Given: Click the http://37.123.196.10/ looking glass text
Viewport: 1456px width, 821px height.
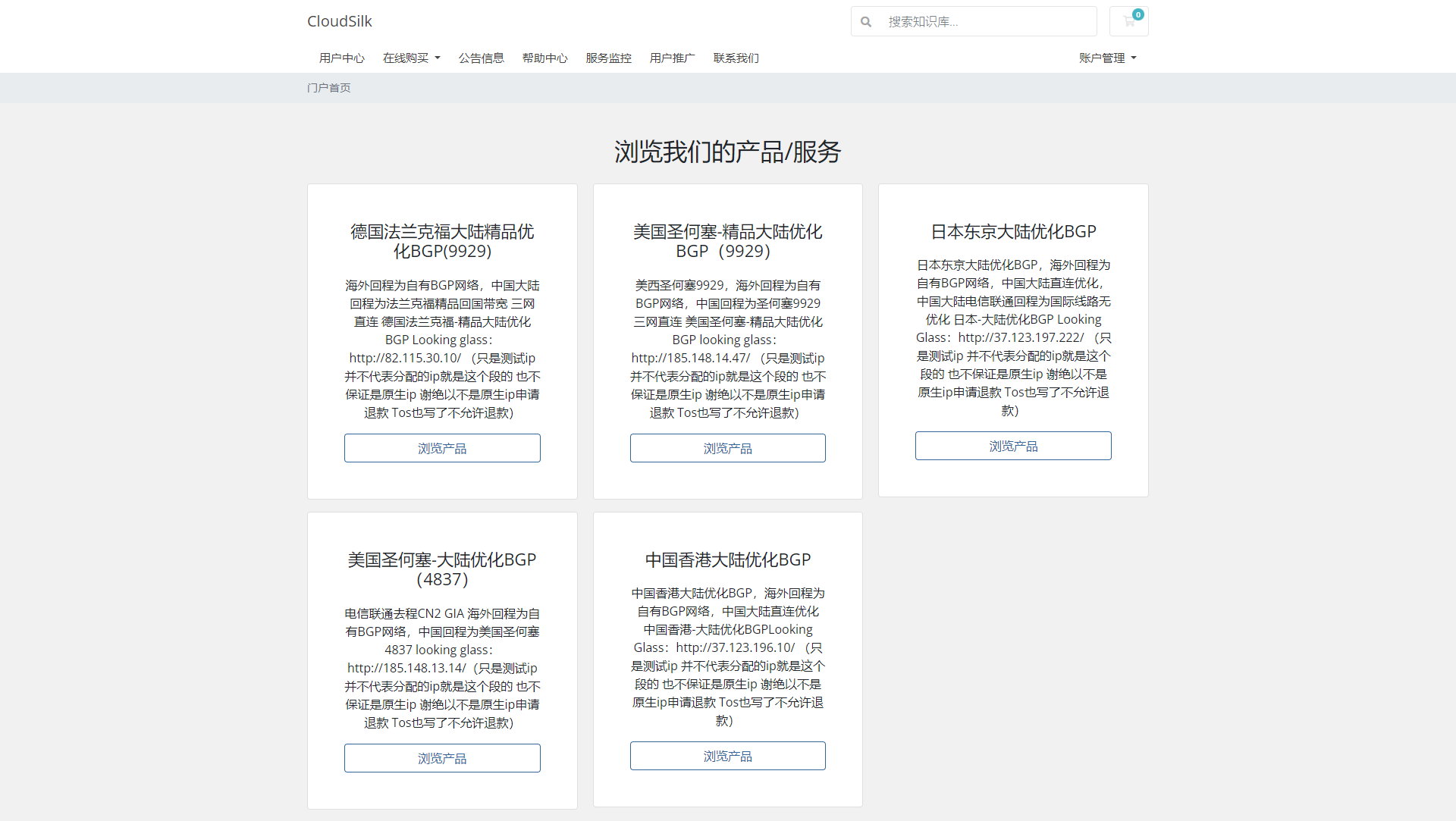Looking at the screenshot, I should click(736, 647).
